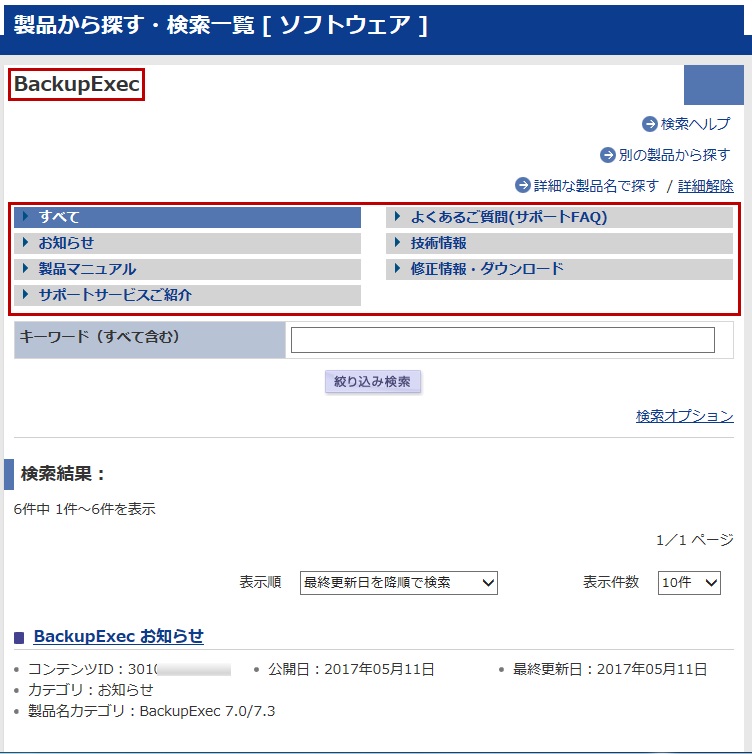
Task: Open the 表示件数 10件 dropdown
Action: [x=689, y=583]
